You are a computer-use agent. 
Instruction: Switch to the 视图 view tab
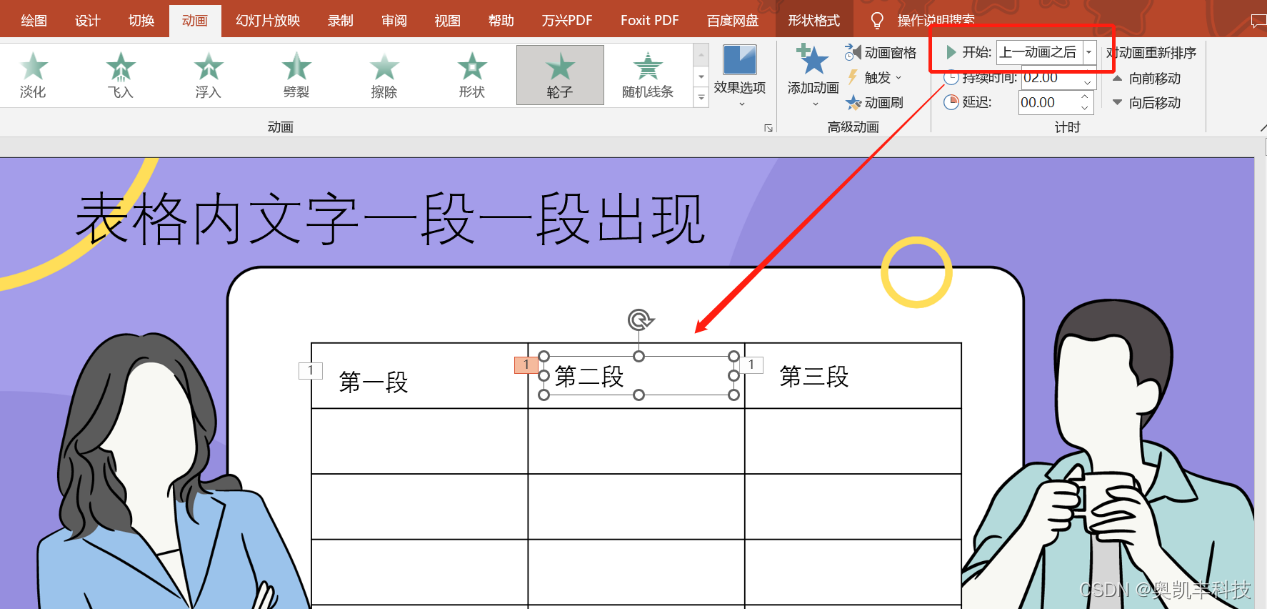click(x=448, y=21)
